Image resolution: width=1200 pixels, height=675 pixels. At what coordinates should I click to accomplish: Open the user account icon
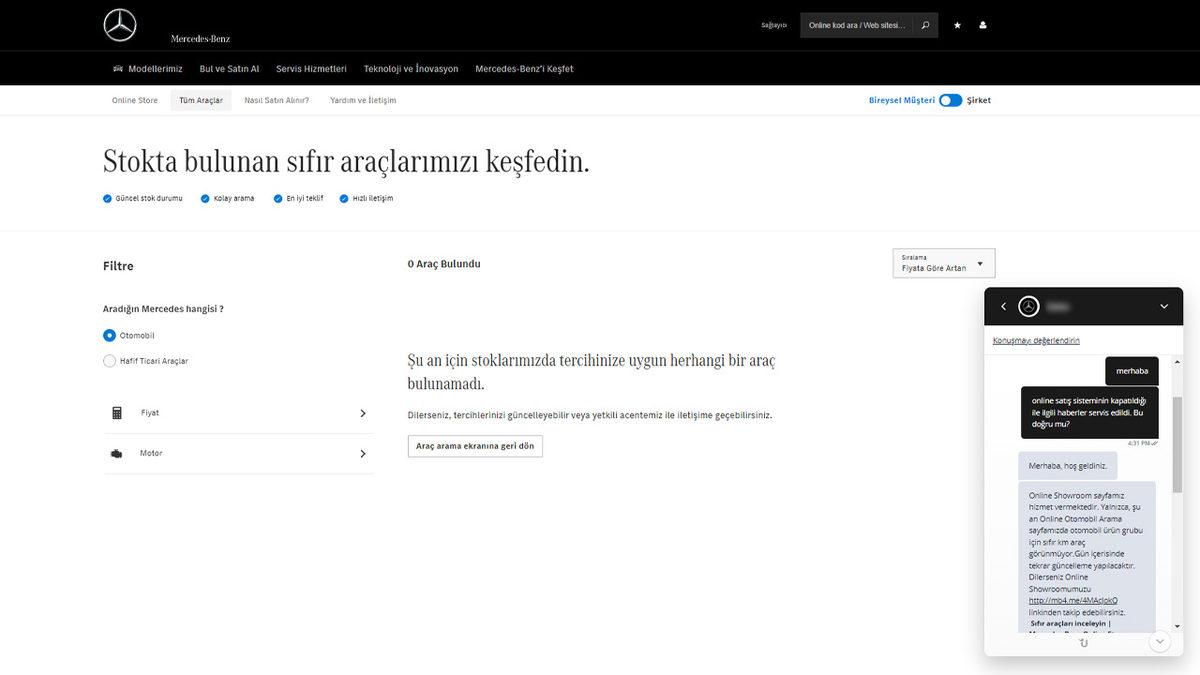[982, 25]
